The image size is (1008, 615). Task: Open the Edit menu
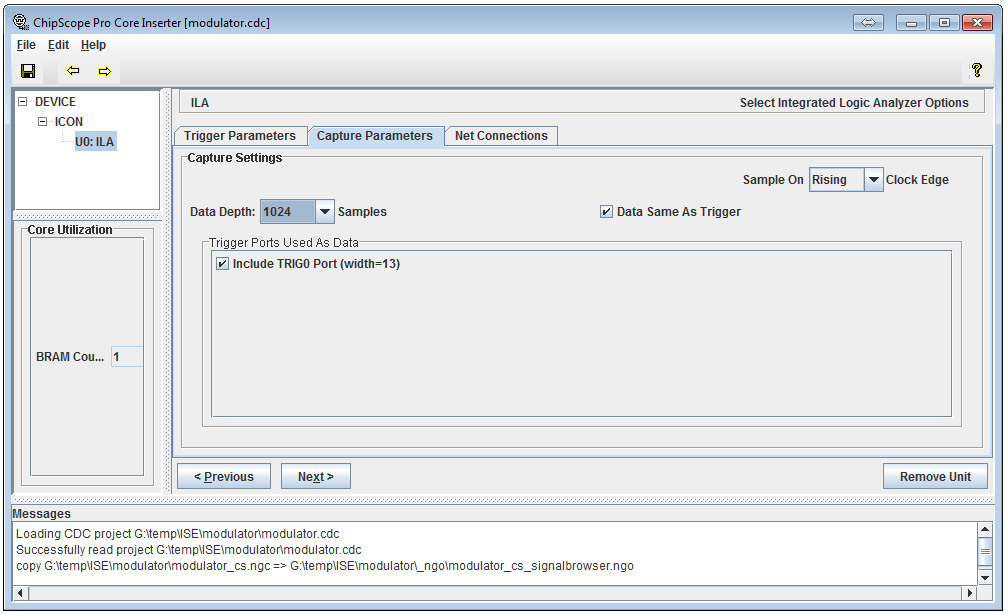(x=58, y=45)
